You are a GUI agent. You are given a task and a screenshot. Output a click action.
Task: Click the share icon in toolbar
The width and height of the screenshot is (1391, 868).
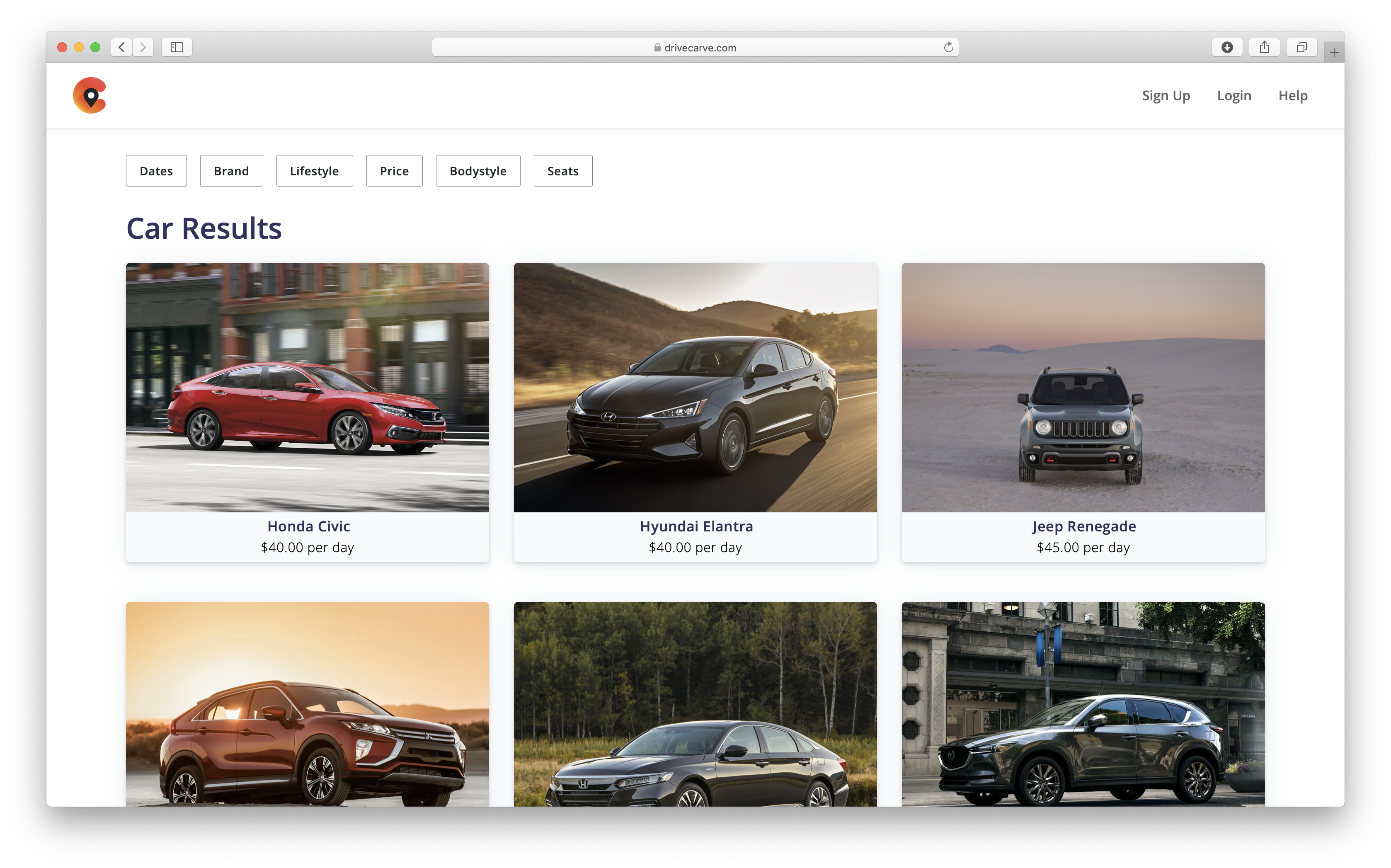coord(1264,47)
